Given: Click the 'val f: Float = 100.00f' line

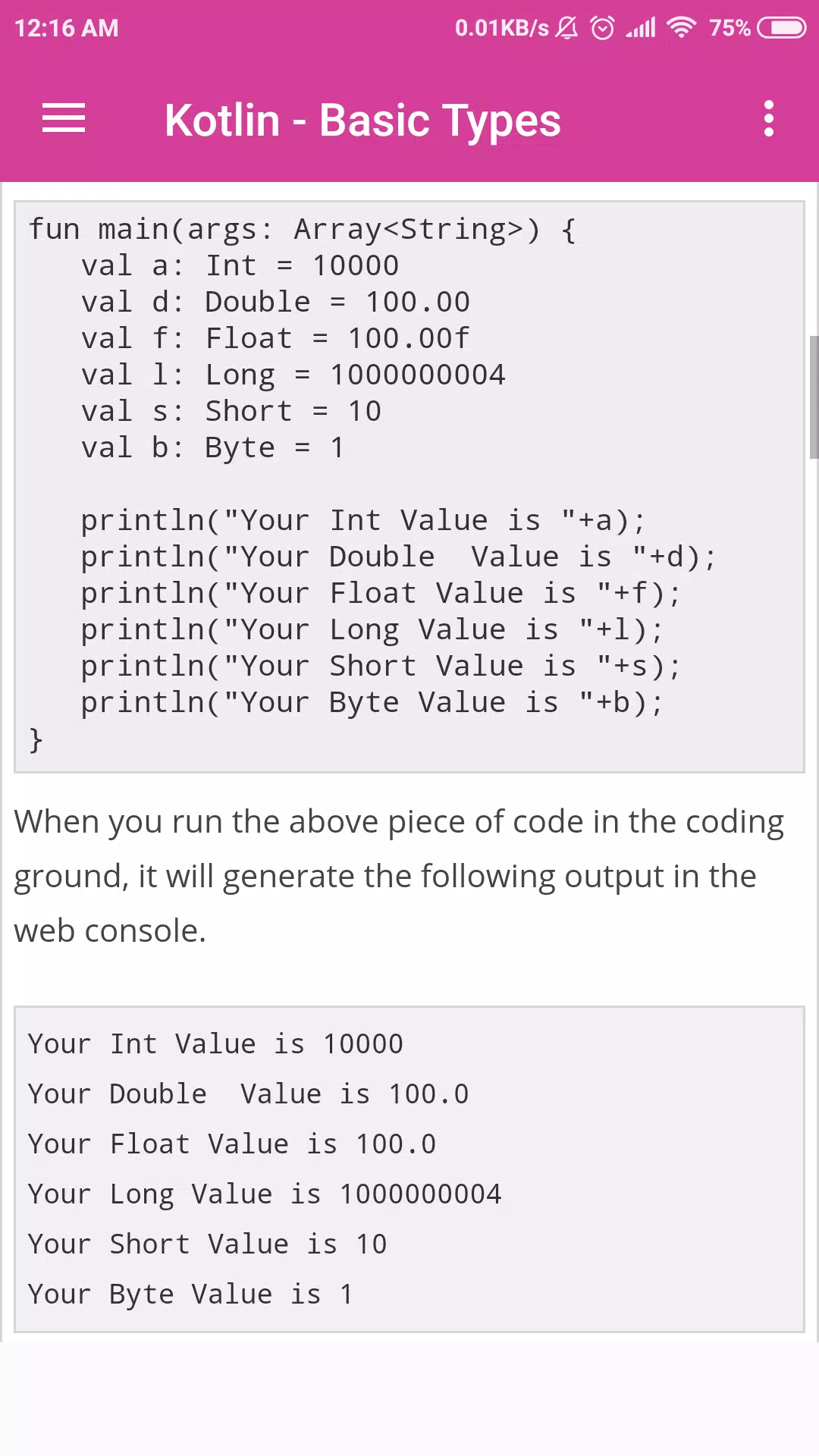Looking at the screenshot, I should coord(275,338).
